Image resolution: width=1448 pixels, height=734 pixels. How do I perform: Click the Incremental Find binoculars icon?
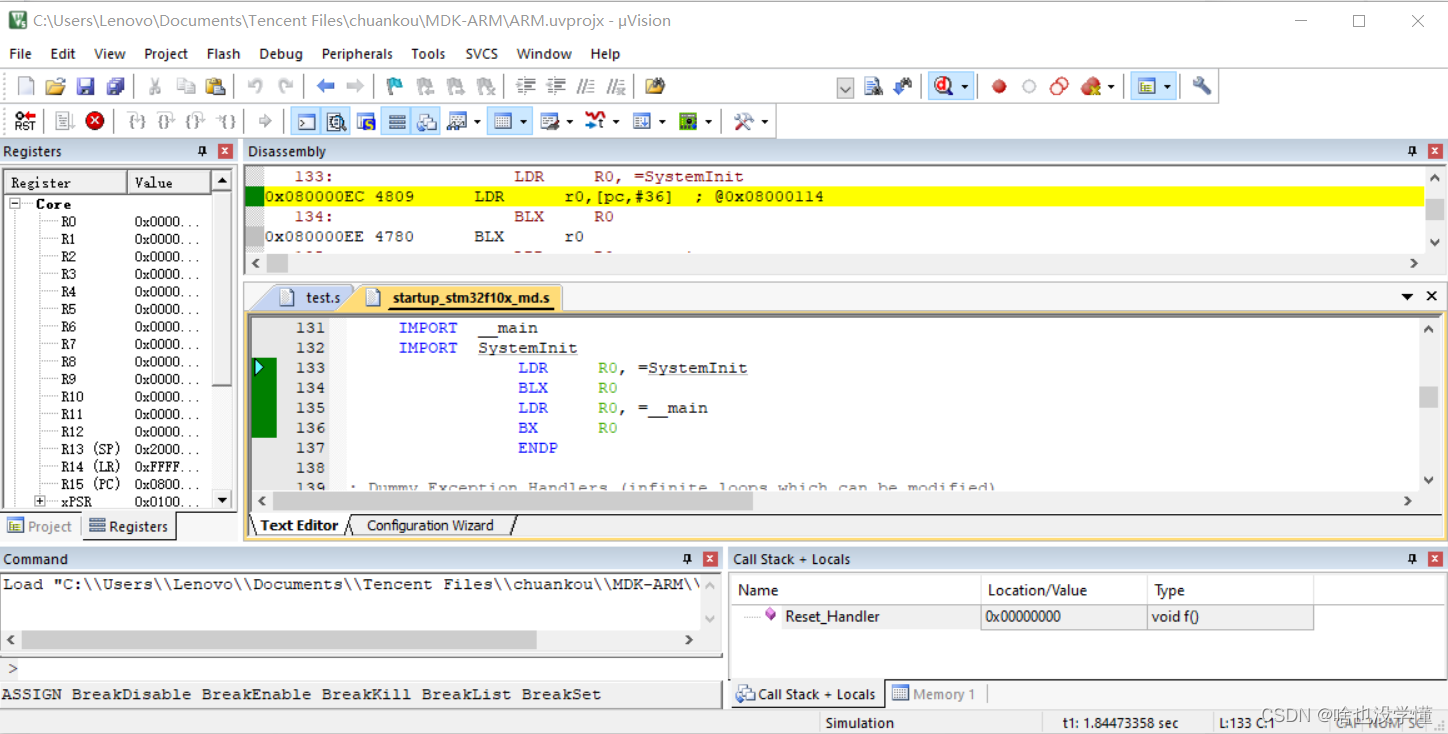pyautogui.click(x=903, y=86)
